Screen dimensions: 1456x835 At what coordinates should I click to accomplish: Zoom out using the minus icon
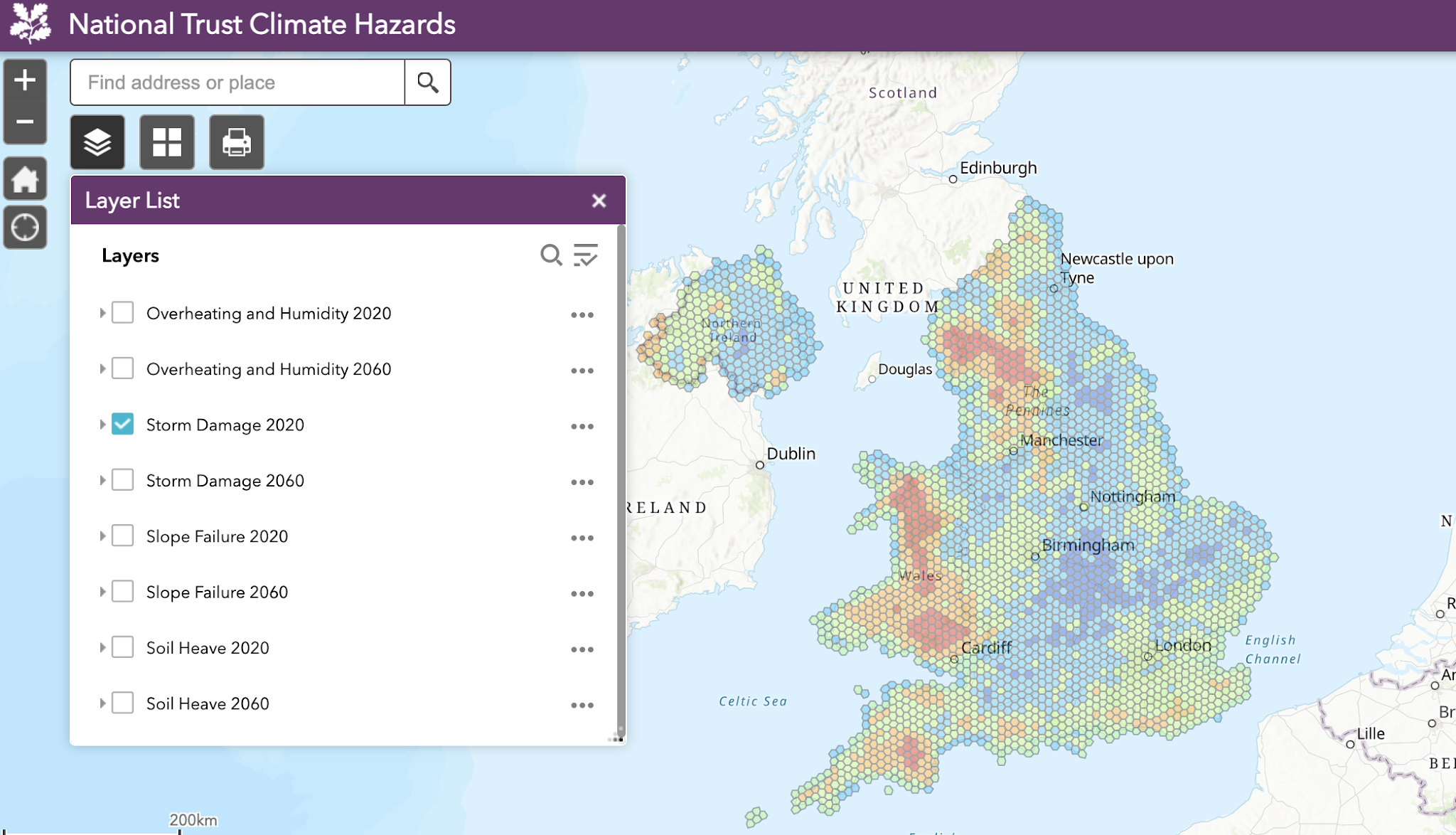click(25, 123)
